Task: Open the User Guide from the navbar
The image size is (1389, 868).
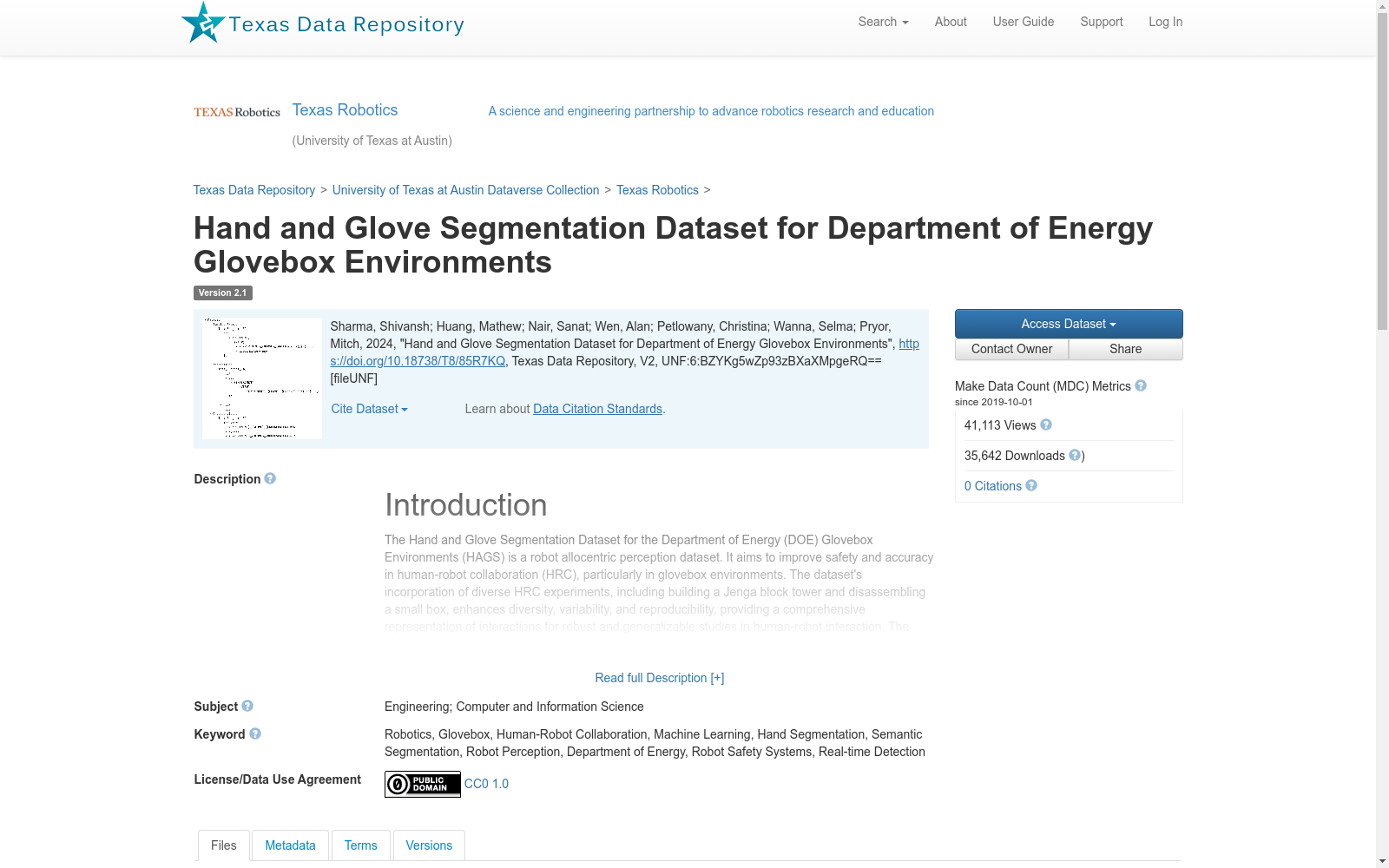Action: click(1024, 22)
